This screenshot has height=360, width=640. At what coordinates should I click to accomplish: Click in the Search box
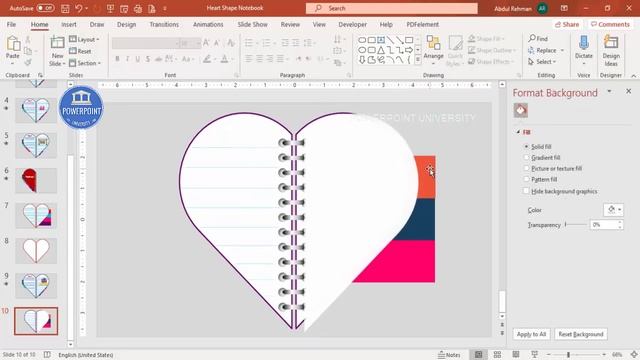click(392, 8)
